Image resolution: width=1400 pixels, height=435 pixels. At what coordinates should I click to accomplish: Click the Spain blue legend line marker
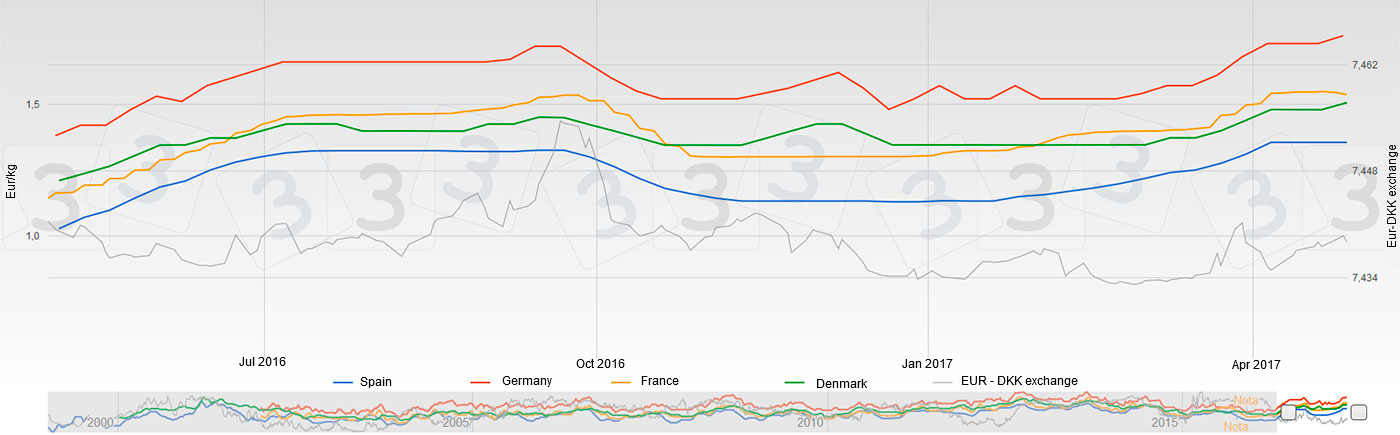point(344,382)
